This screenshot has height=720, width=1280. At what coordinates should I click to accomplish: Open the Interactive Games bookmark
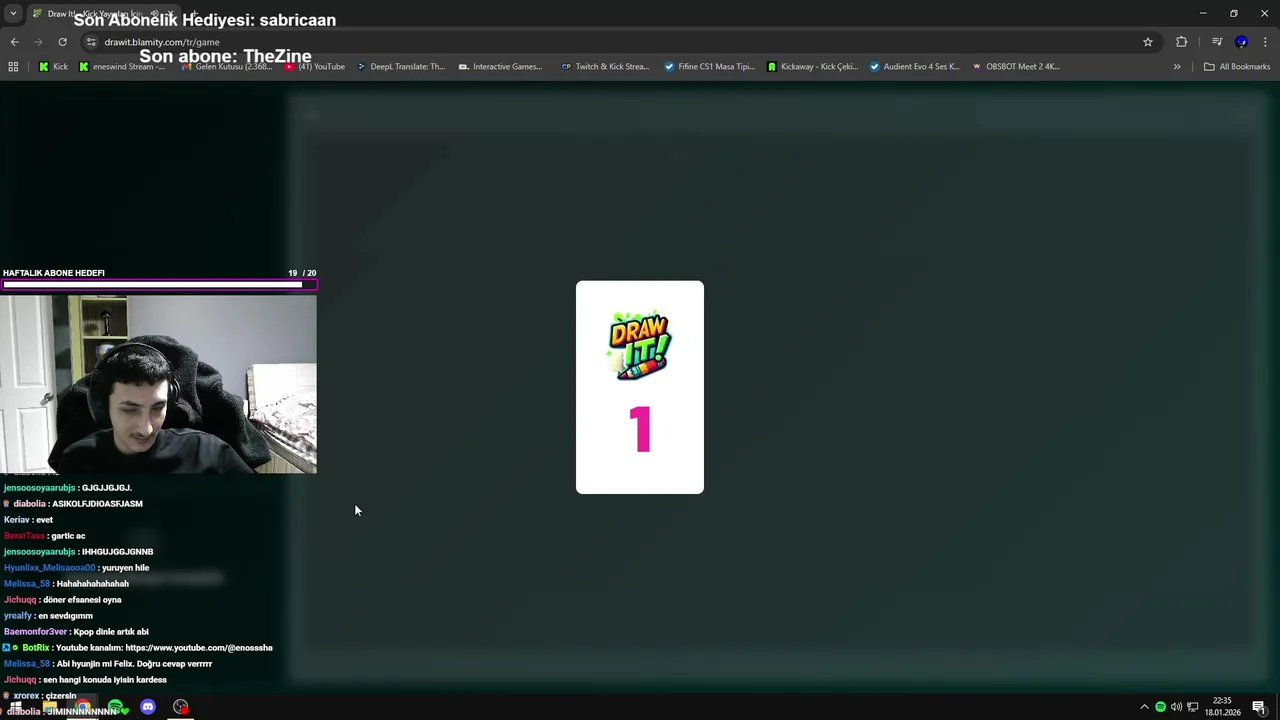(x=500, y=67)
